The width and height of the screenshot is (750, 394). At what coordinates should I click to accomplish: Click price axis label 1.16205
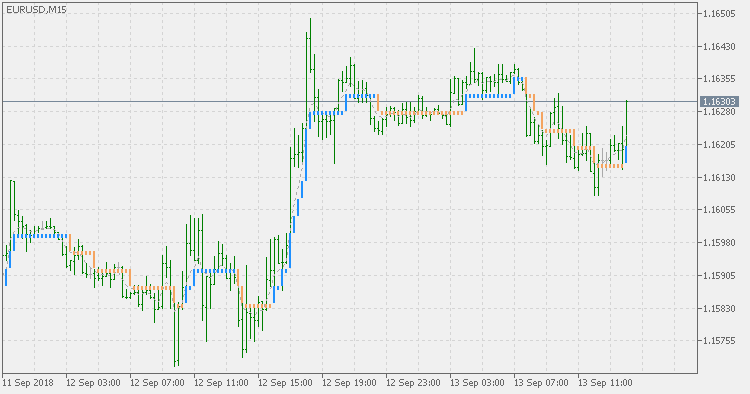[x=719, y=144]
